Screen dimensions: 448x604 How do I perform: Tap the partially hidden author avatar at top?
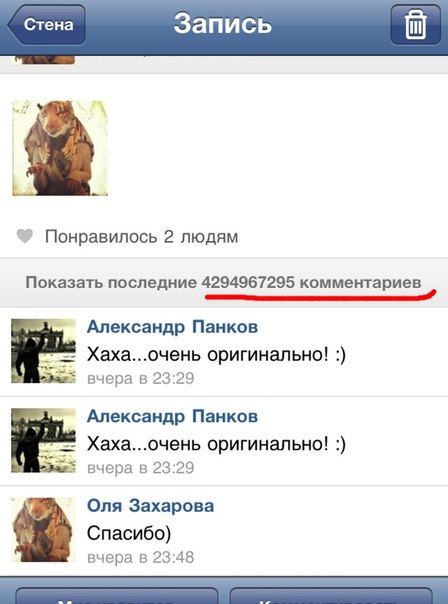pyautogui.click(x=45, y=60)
